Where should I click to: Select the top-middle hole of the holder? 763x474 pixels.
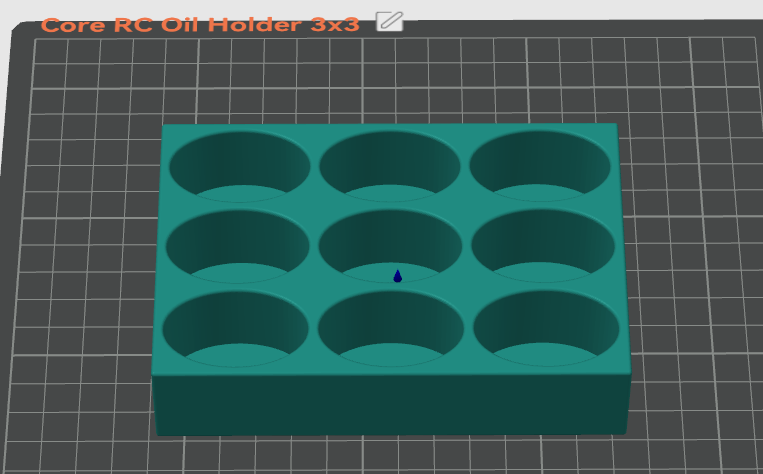click(x=390, y=165)
